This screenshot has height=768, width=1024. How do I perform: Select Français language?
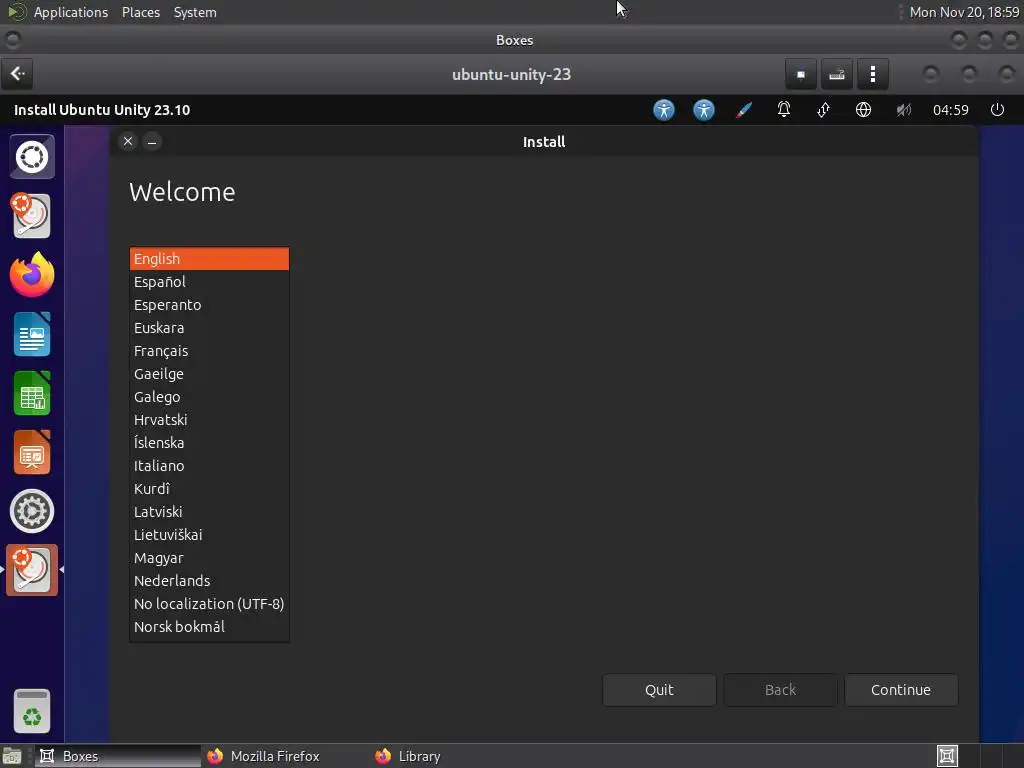[209, 351]
